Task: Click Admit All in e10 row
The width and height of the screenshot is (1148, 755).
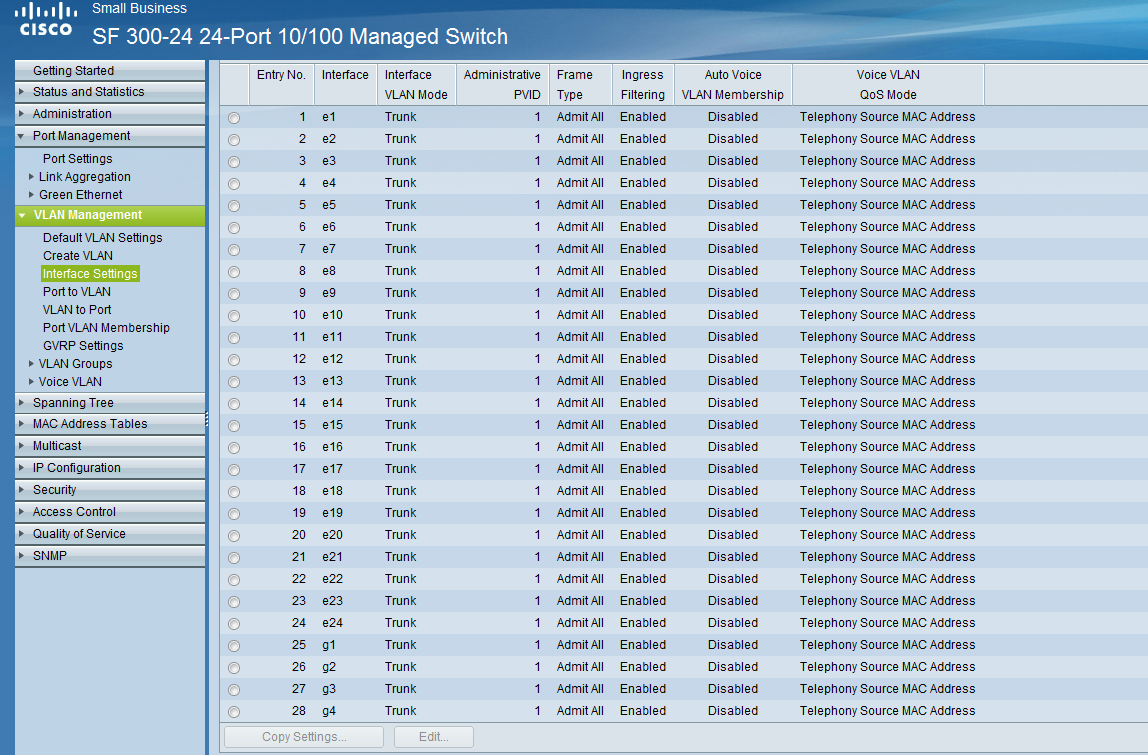Action: [580, 315]
